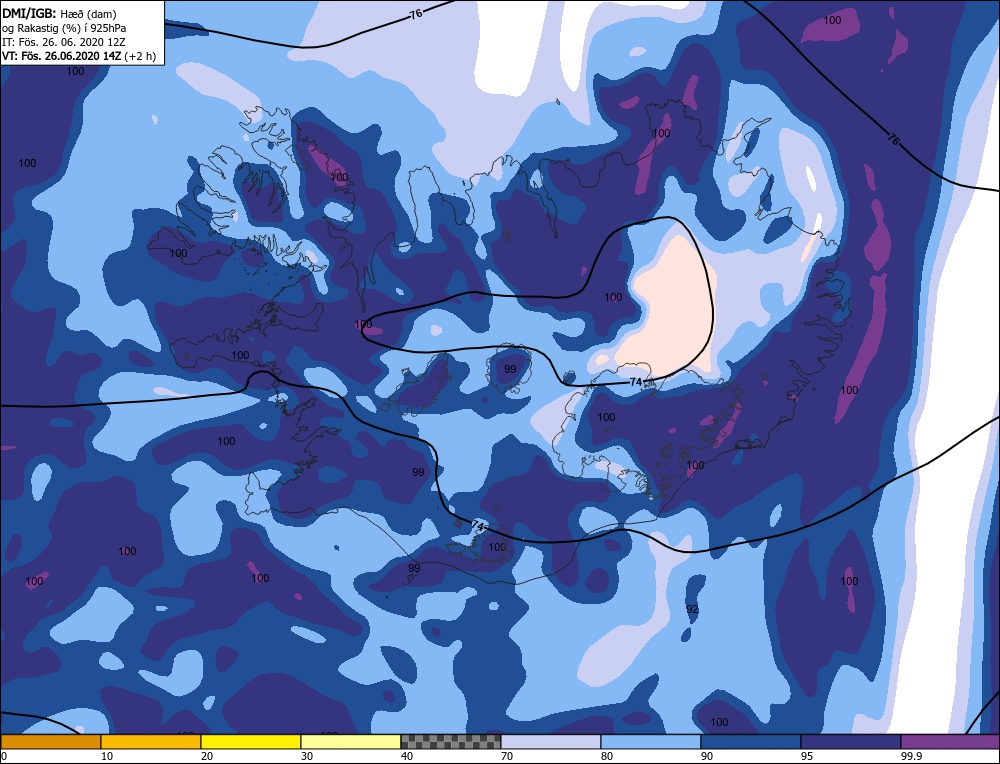
Task: Select the '10' legend tick label
Action: [107, 756]
